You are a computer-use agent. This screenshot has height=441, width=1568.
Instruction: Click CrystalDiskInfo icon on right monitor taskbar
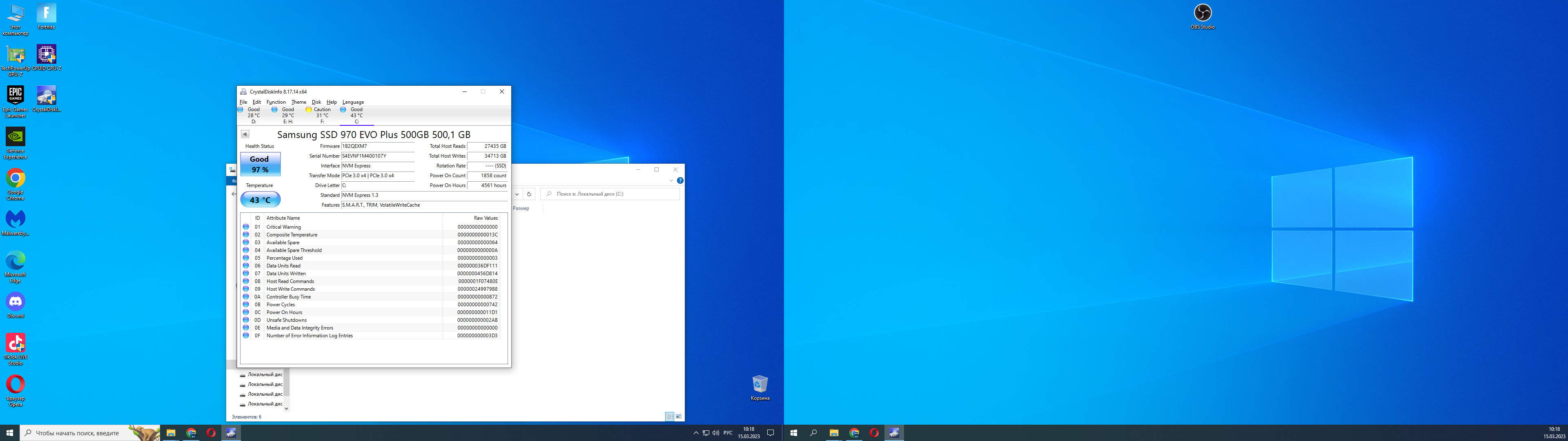[893, 433]
